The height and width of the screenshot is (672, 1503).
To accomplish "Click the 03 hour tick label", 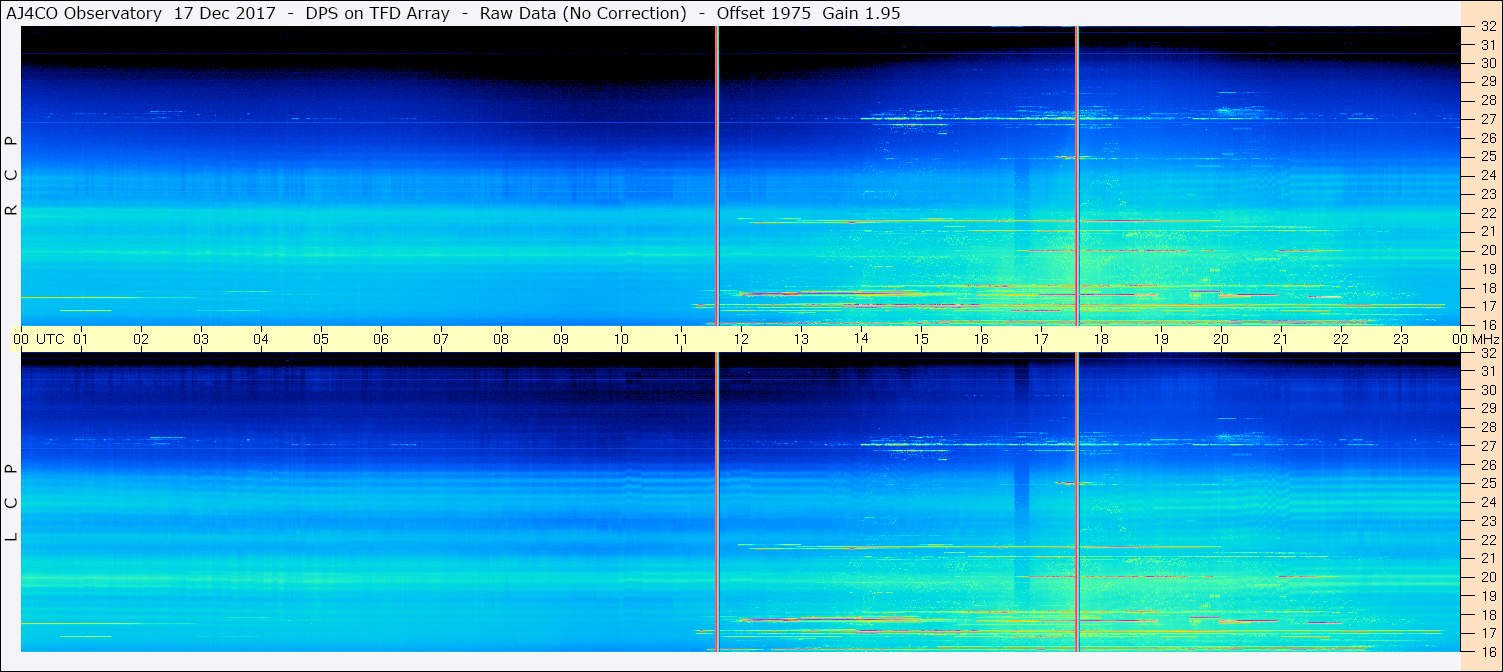I will coord(201,339).
